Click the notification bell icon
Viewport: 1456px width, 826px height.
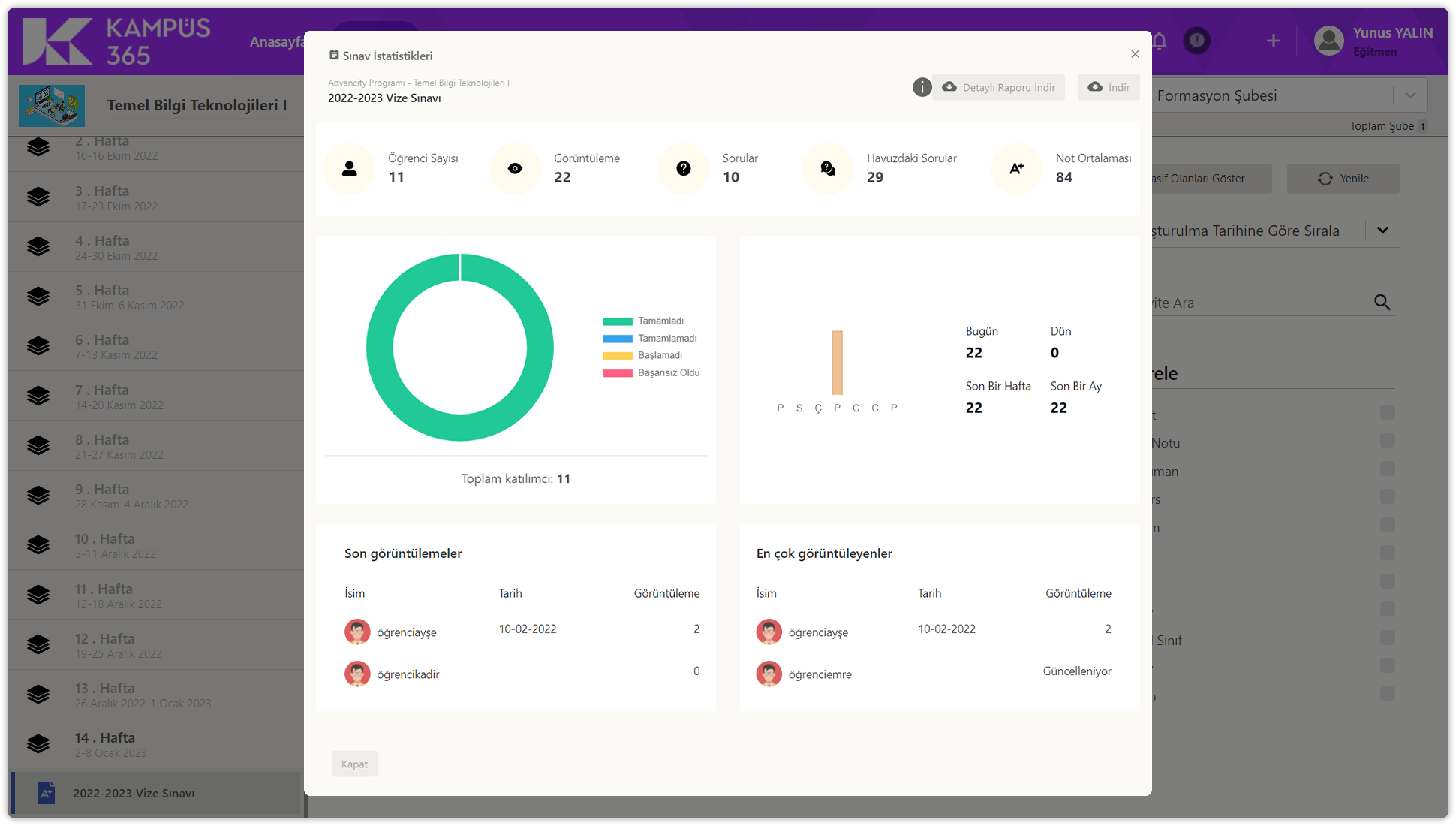tap(1160, 41)
